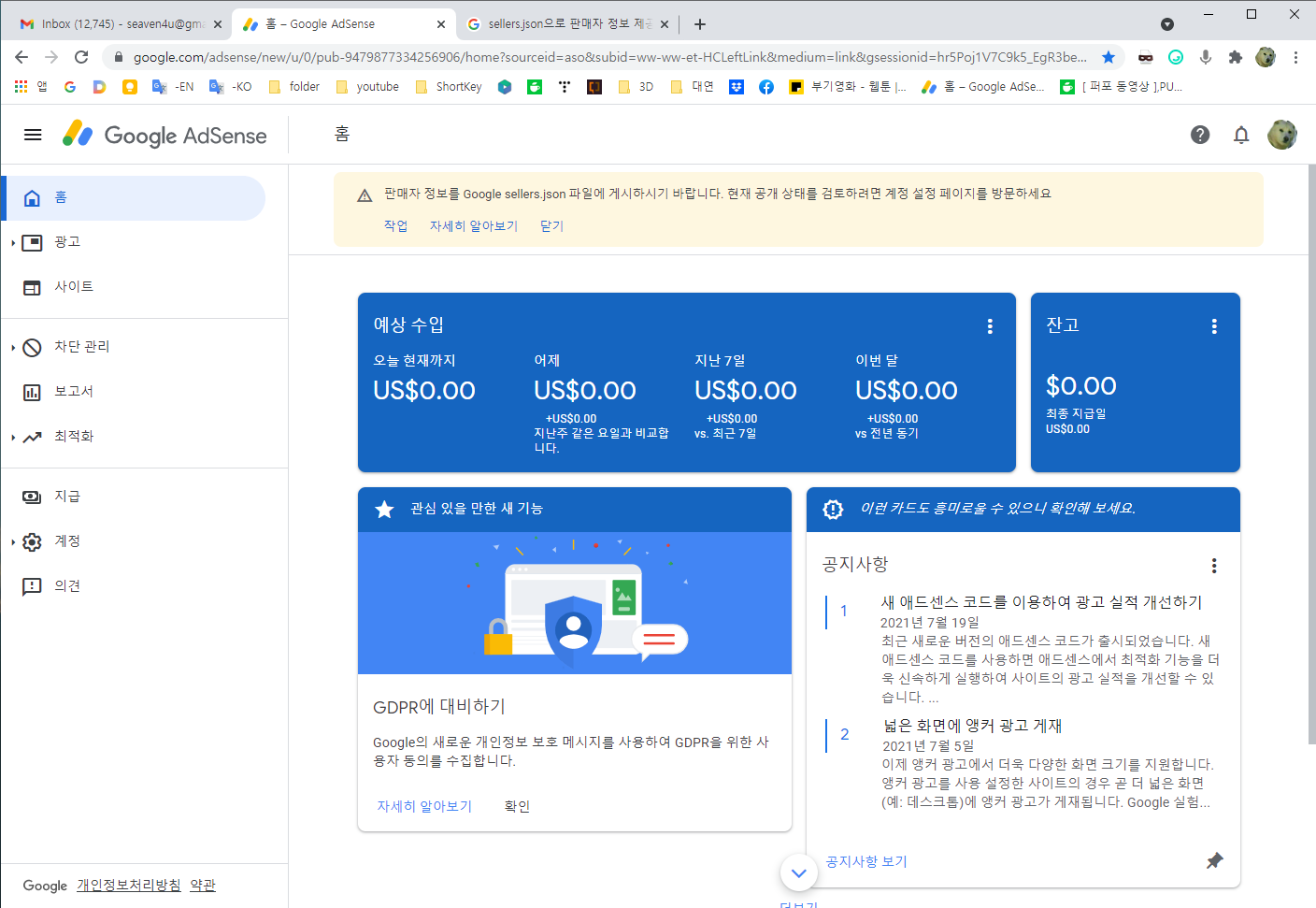Open the AdSense hamburger main menu
Viewport: 1316px width, 908px height.
point(33,135)
